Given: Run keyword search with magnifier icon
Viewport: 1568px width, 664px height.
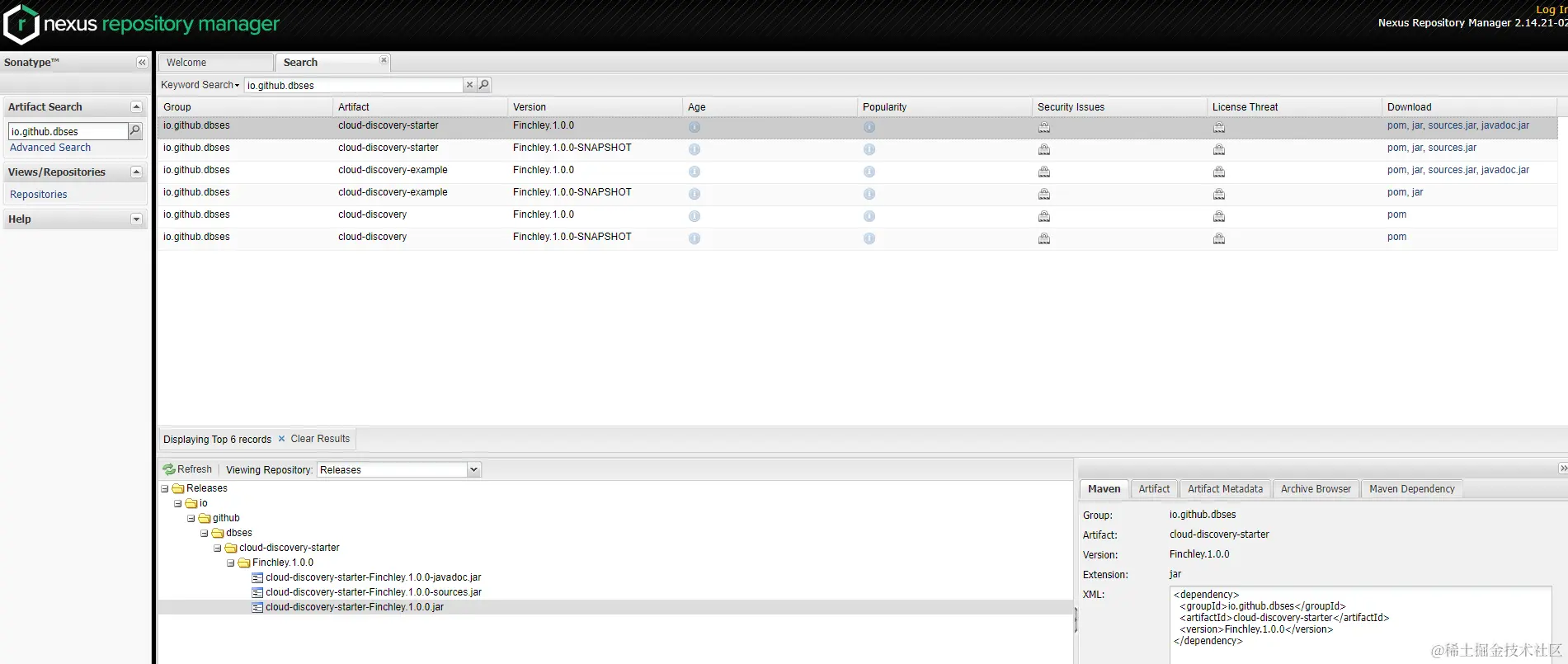Looking at the screenshot, I should point(484,85).
